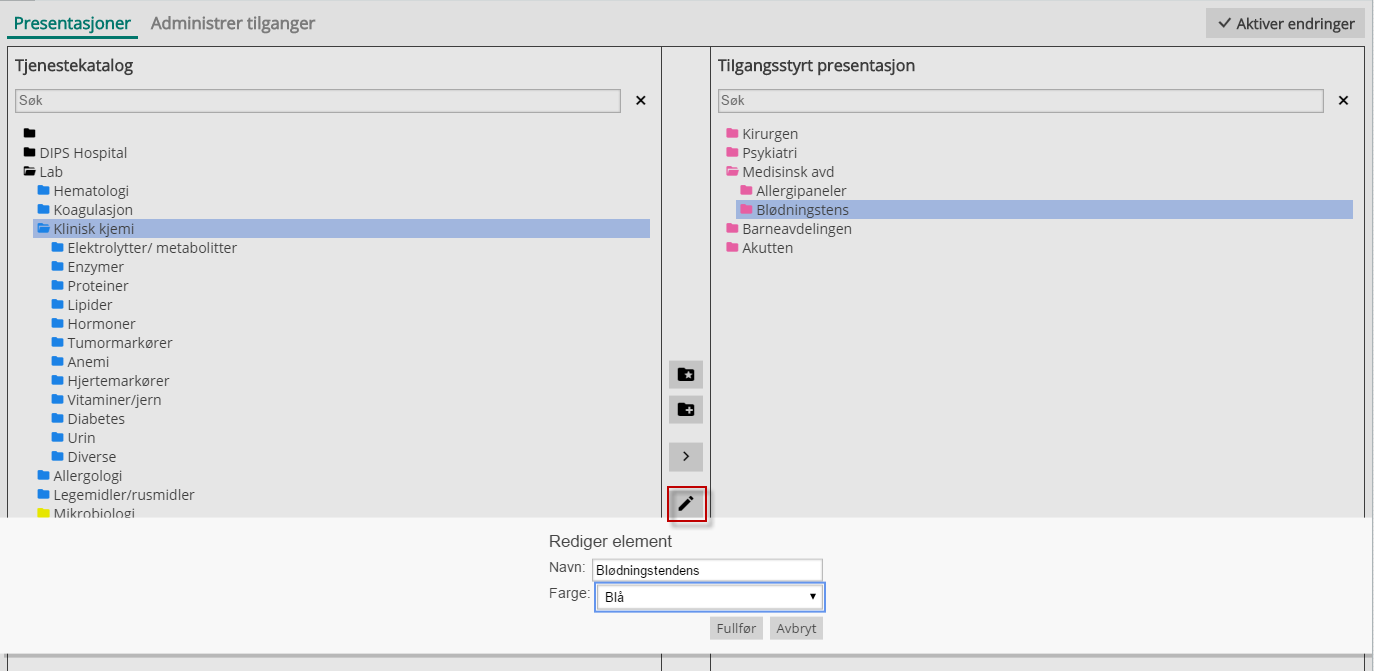Click the folder with star icon
1374x671 pixels.
(x=686, y=375)
